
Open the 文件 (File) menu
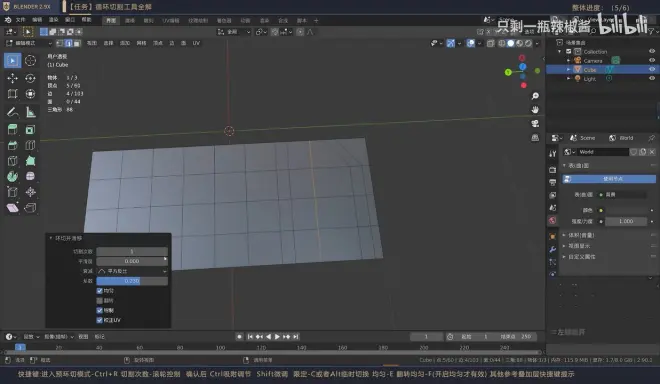tap(21, 20)
